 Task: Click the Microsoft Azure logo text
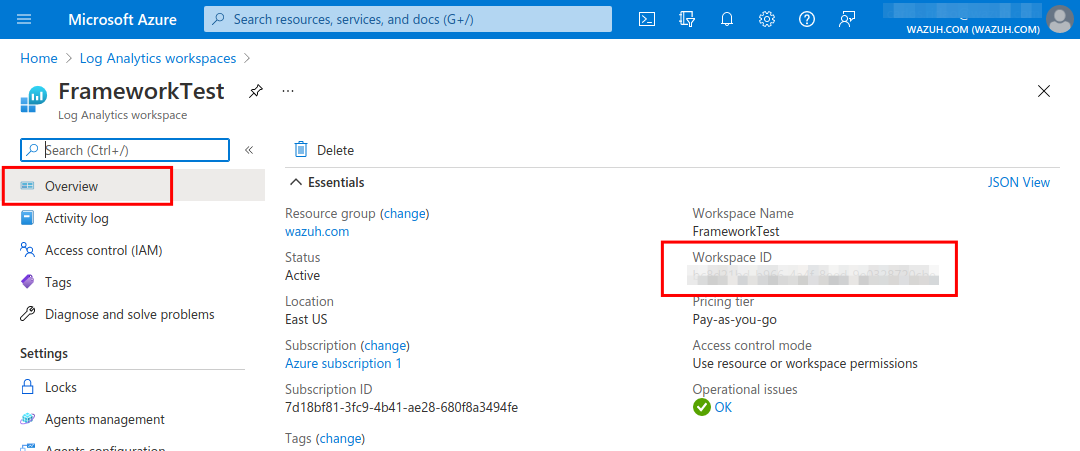point(123,19)
